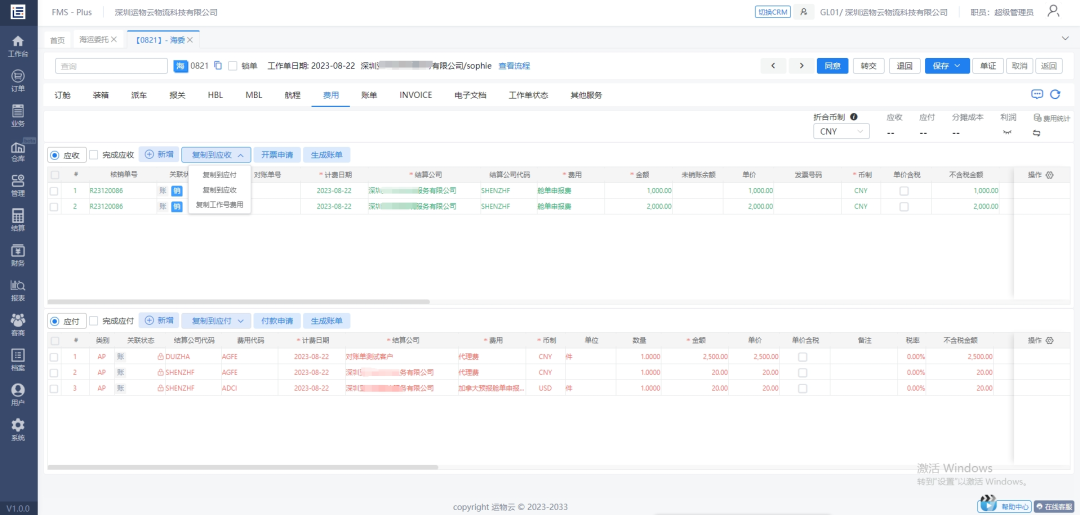The width and height of the screenshot is (1080, 515).
Task: Check the 完成应付 checkbox
Action: point(94,321)
